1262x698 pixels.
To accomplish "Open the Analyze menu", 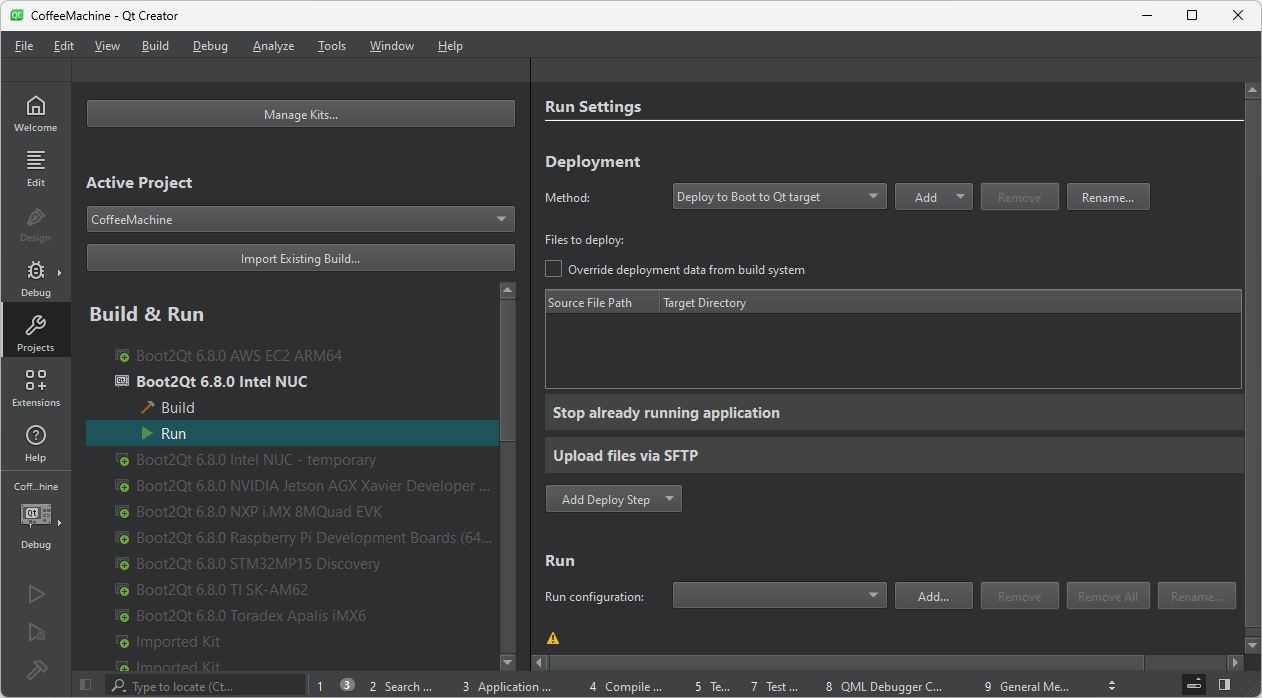I will point(273,46).
